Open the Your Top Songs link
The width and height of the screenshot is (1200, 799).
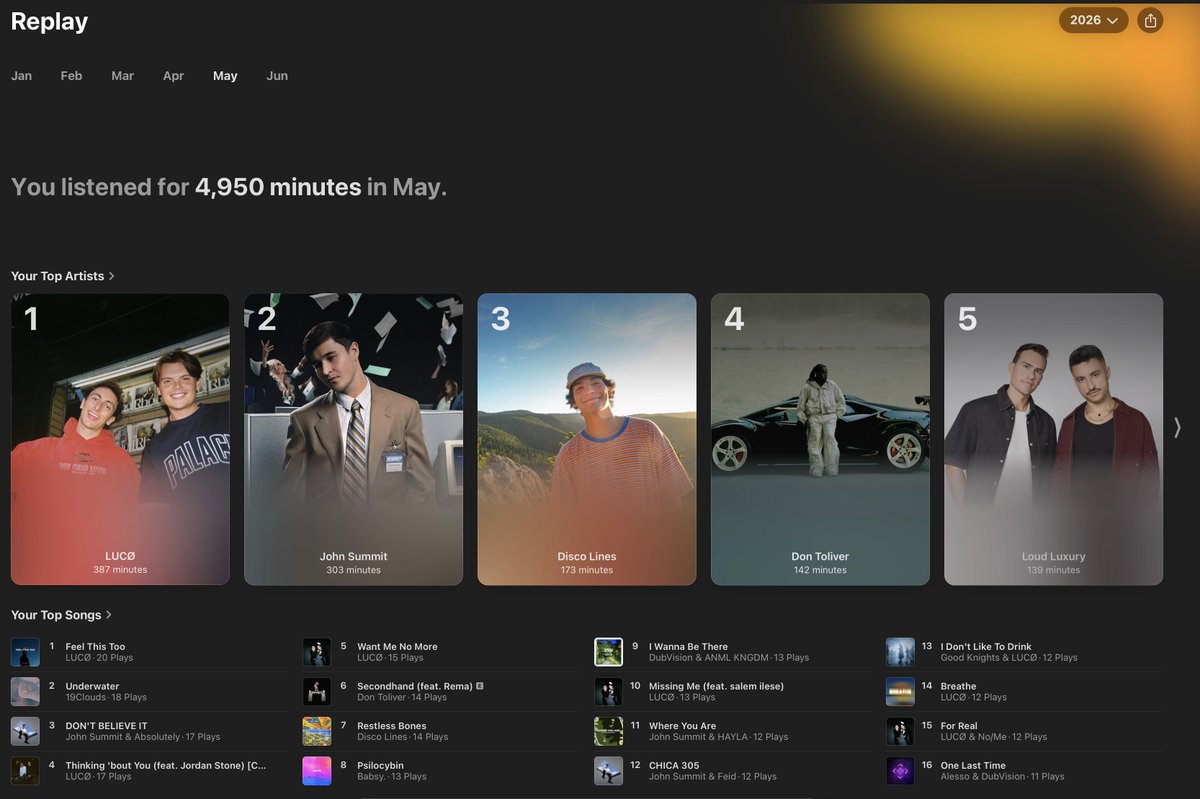[61, 615]
